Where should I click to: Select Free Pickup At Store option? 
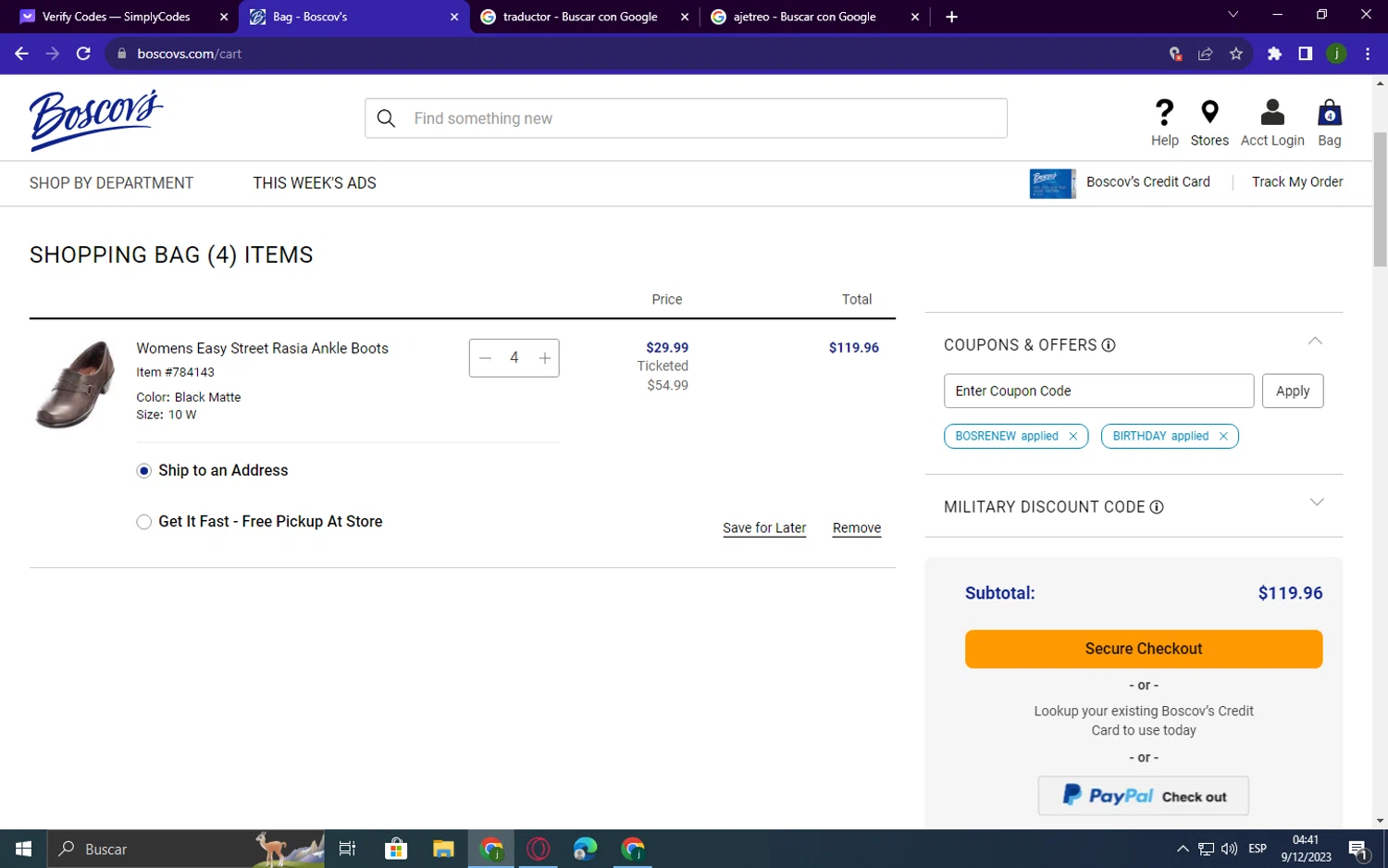[x=143, y=522]
